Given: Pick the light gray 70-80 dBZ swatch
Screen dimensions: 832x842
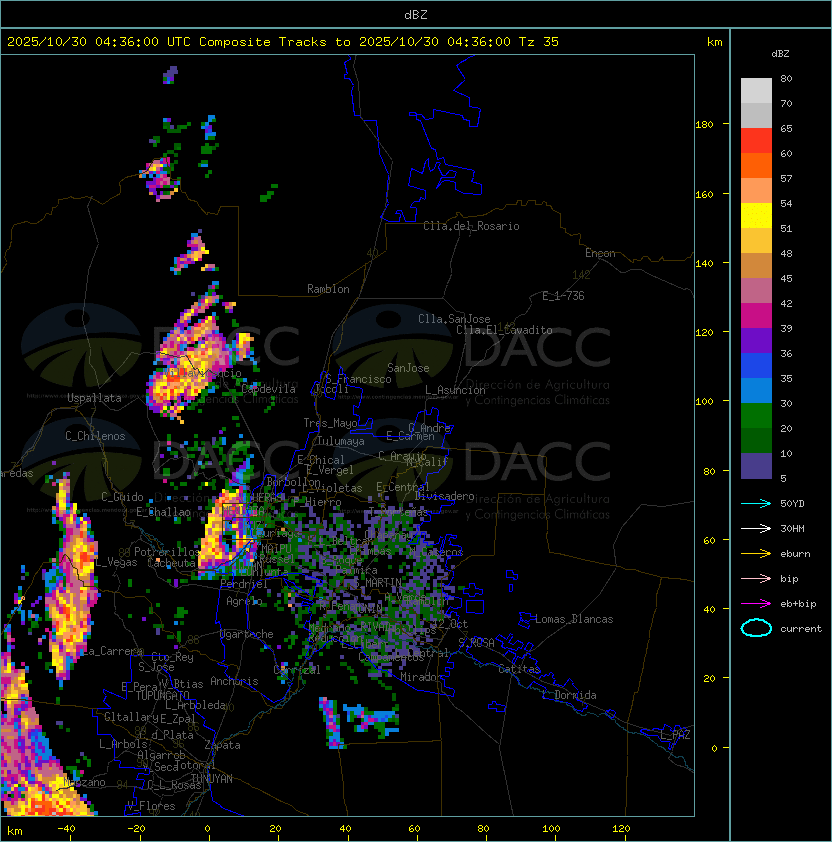Looking at the screenshot, I should [756, 91].
